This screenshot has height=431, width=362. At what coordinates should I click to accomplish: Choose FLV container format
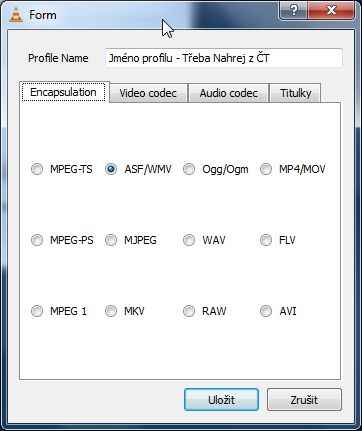pos(266,240)
